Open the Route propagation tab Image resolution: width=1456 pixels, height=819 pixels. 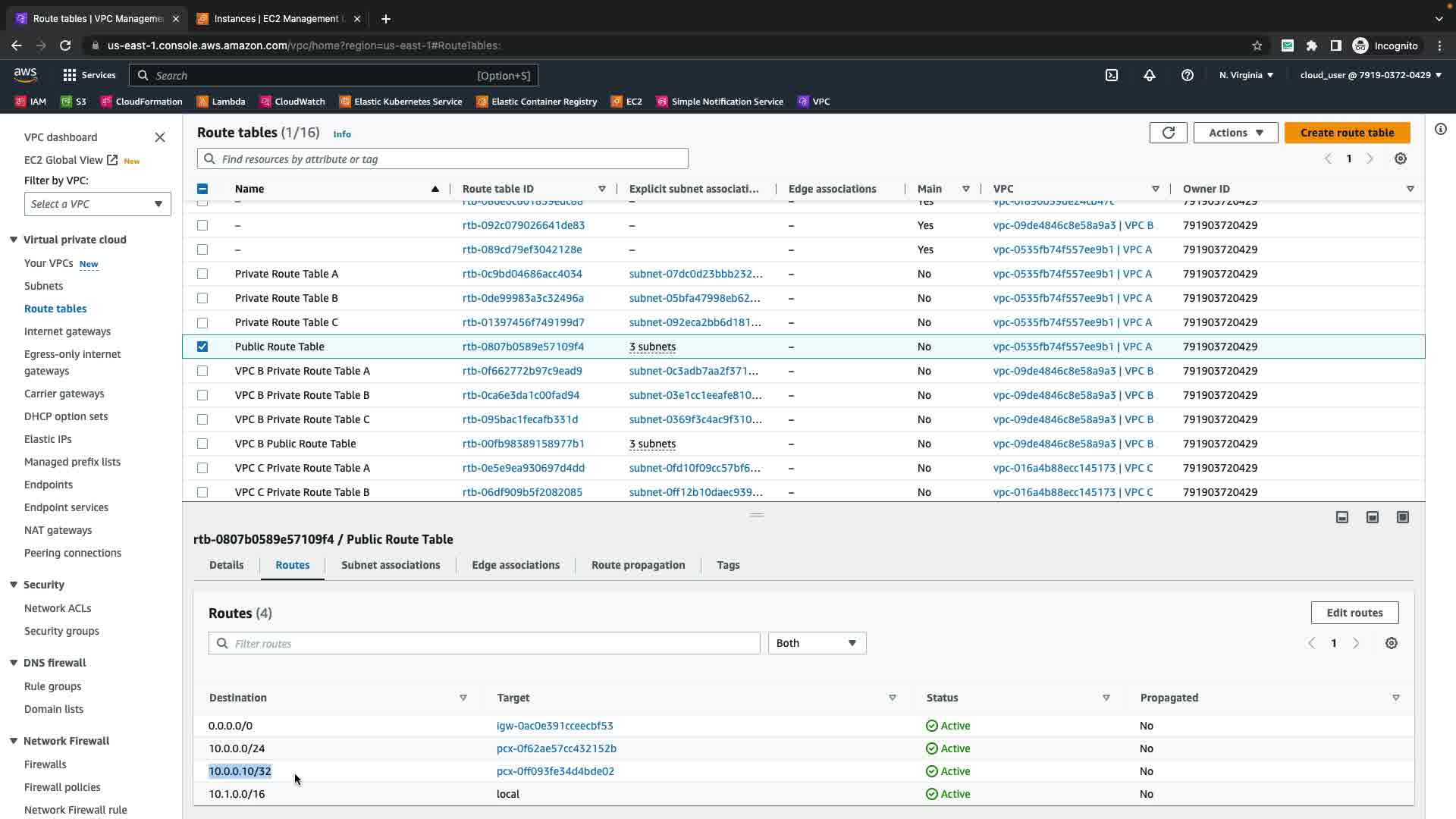tap(638, 565)
